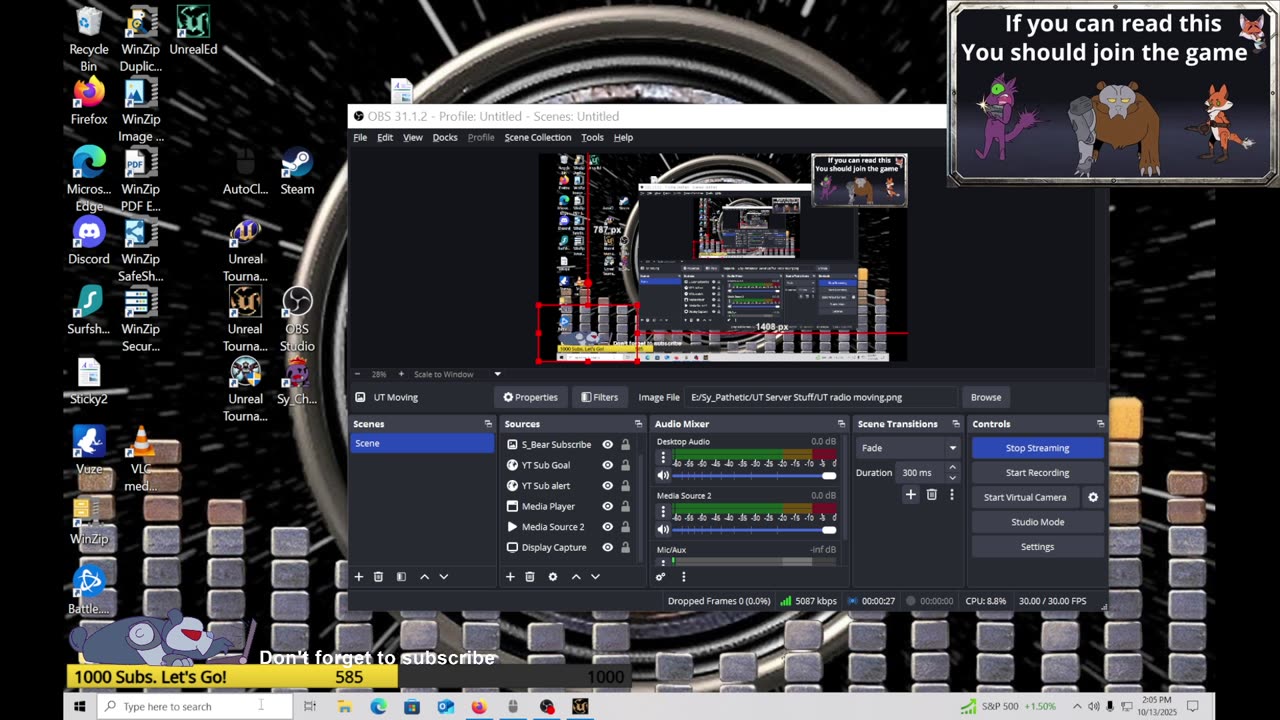Viewport: 1280px width, 720px height.
Task: Open transition properties three-dot menu
Action: coord(951,494)
